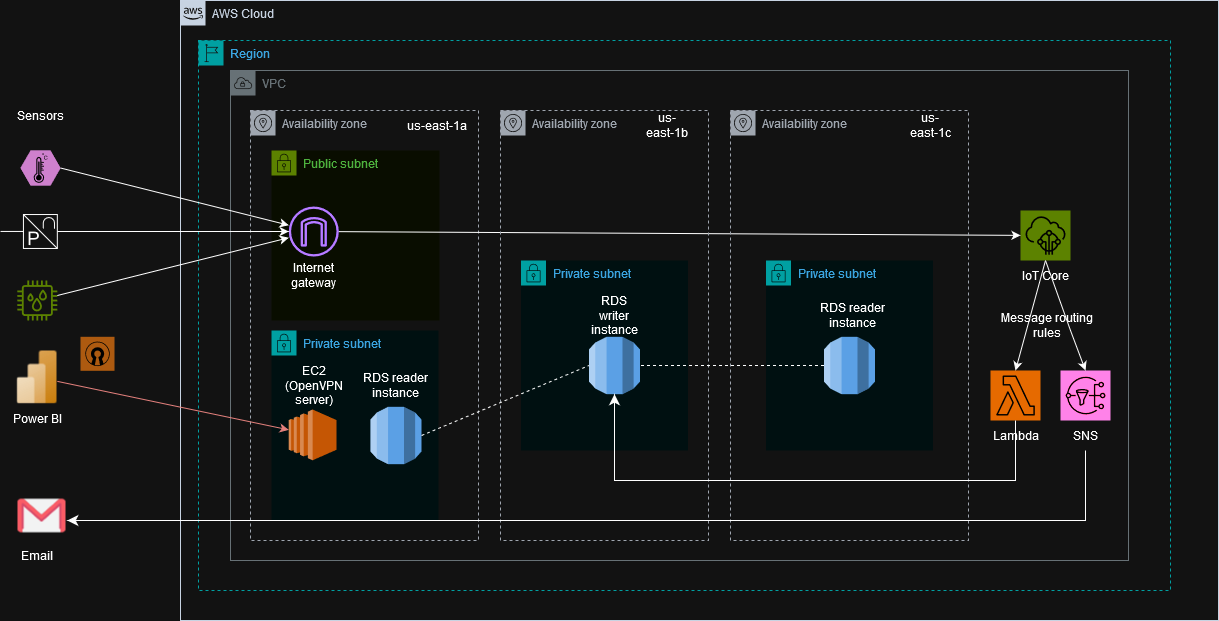
Task: Select "Private subnet" label above EC2
Action: 342,344
